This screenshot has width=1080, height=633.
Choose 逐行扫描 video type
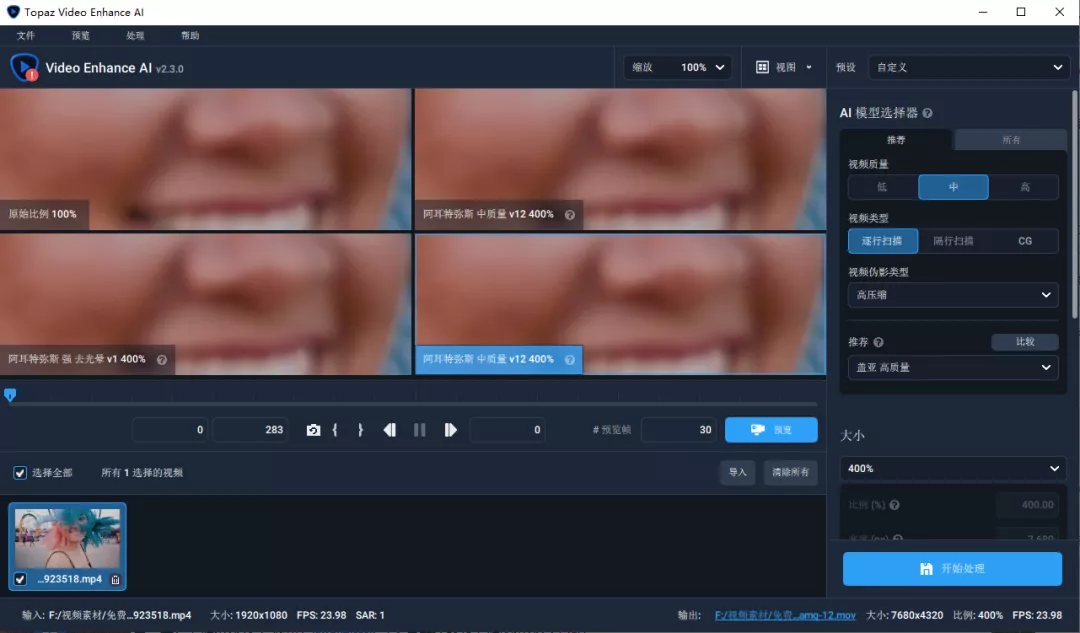[882, 241]
